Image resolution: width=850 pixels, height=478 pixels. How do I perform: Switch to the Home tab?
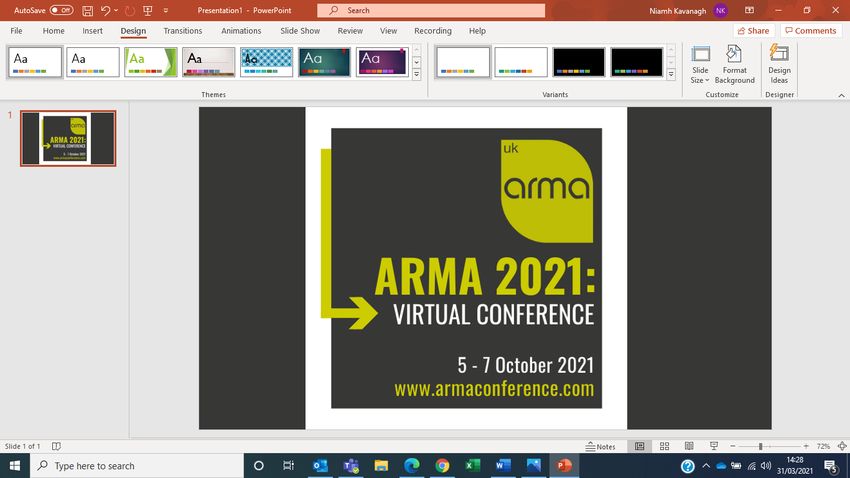click(x=53, y=31)
